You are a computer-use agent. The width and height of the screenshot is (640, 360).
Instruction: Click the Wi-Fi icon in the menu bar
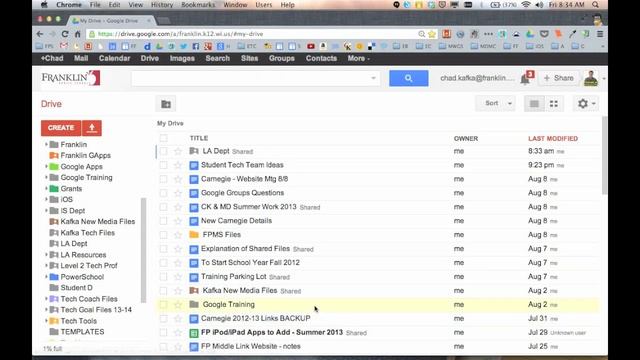coord(526,5)
